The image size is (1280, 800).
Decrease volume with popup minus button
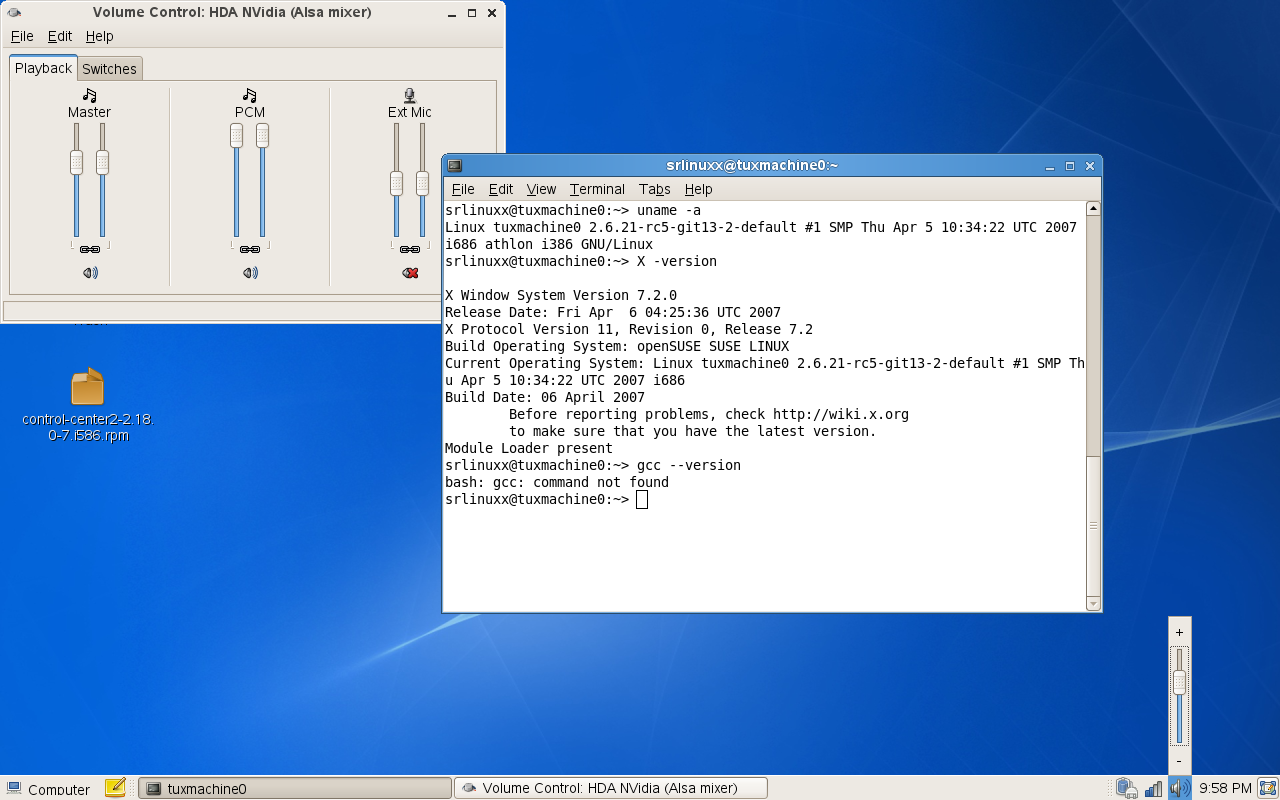(1180, 762)
